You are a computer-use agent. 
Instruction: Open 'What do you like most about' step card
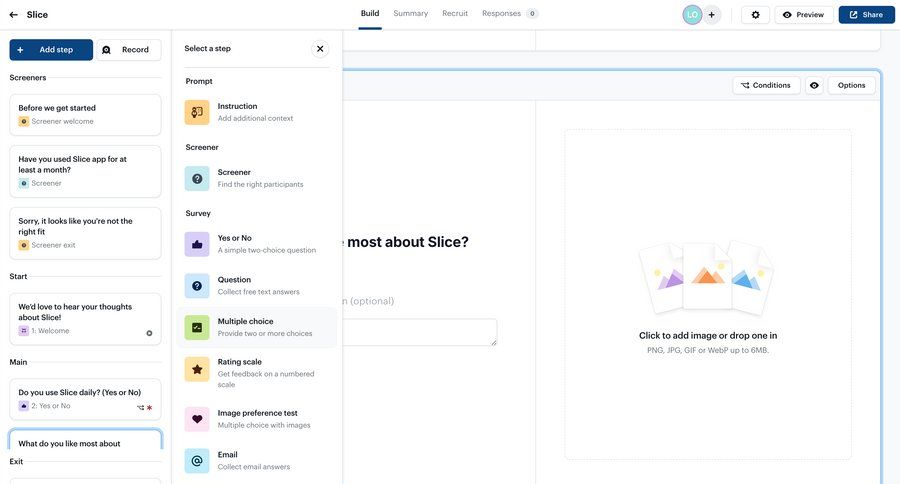(85, 439)
